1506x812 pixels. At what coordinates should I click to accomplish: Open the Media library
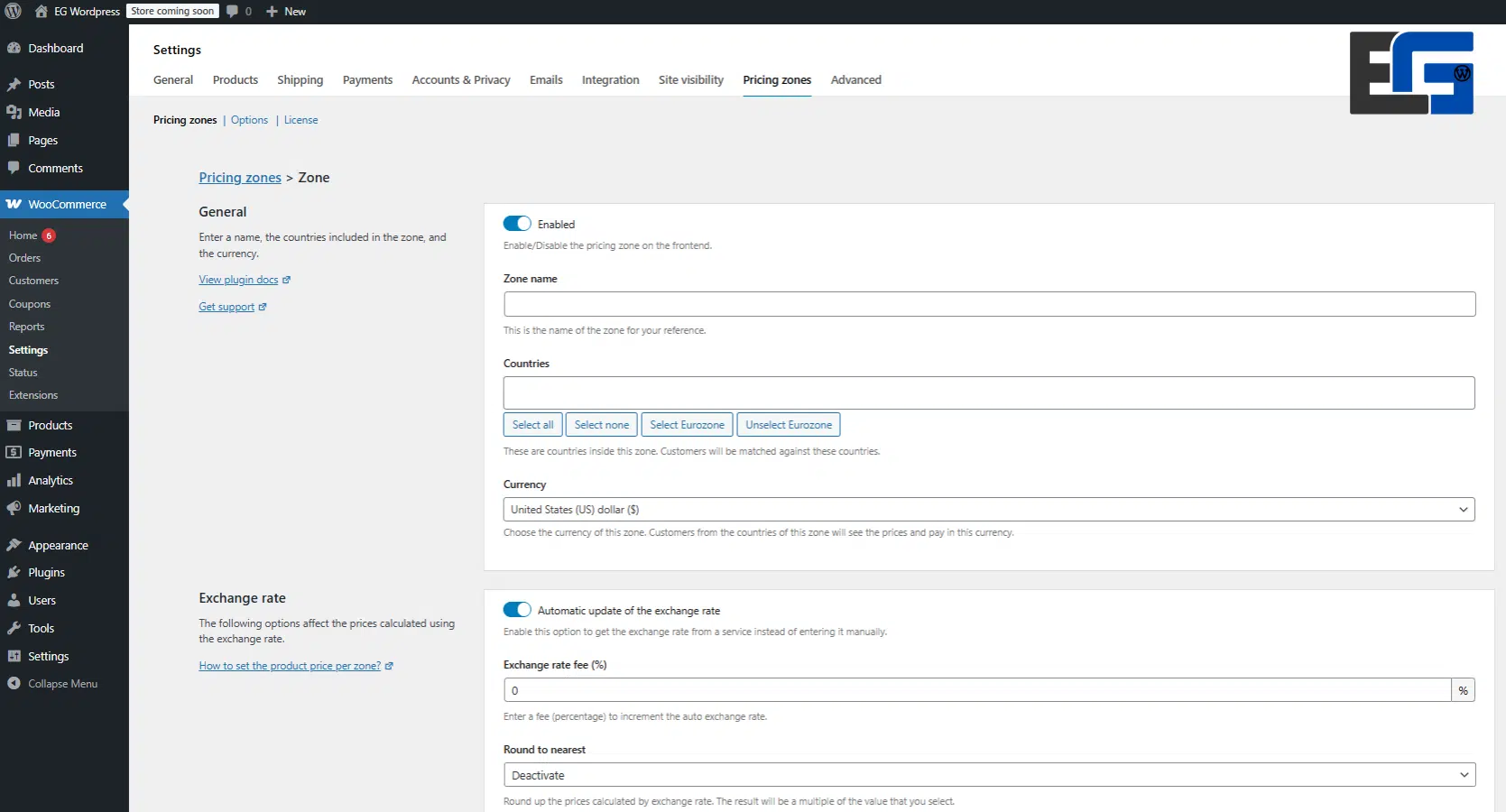point(42,112)
